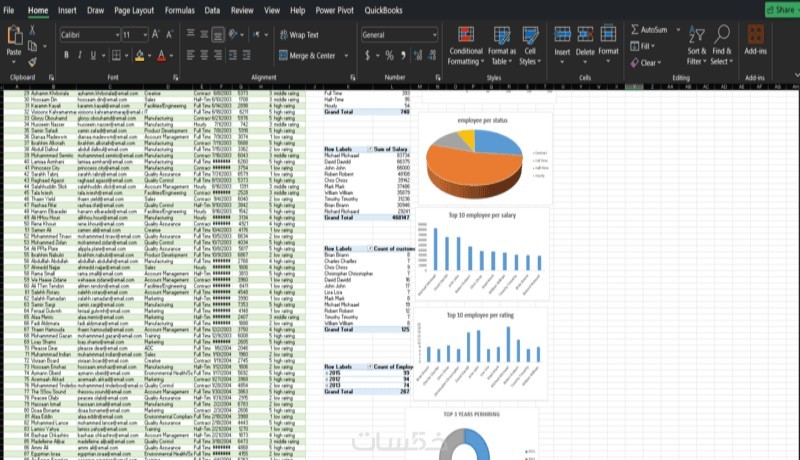The width and height of the screenshot is (800, 460).
Task: Click the Format cells icon
Action: tap(608, 34)
